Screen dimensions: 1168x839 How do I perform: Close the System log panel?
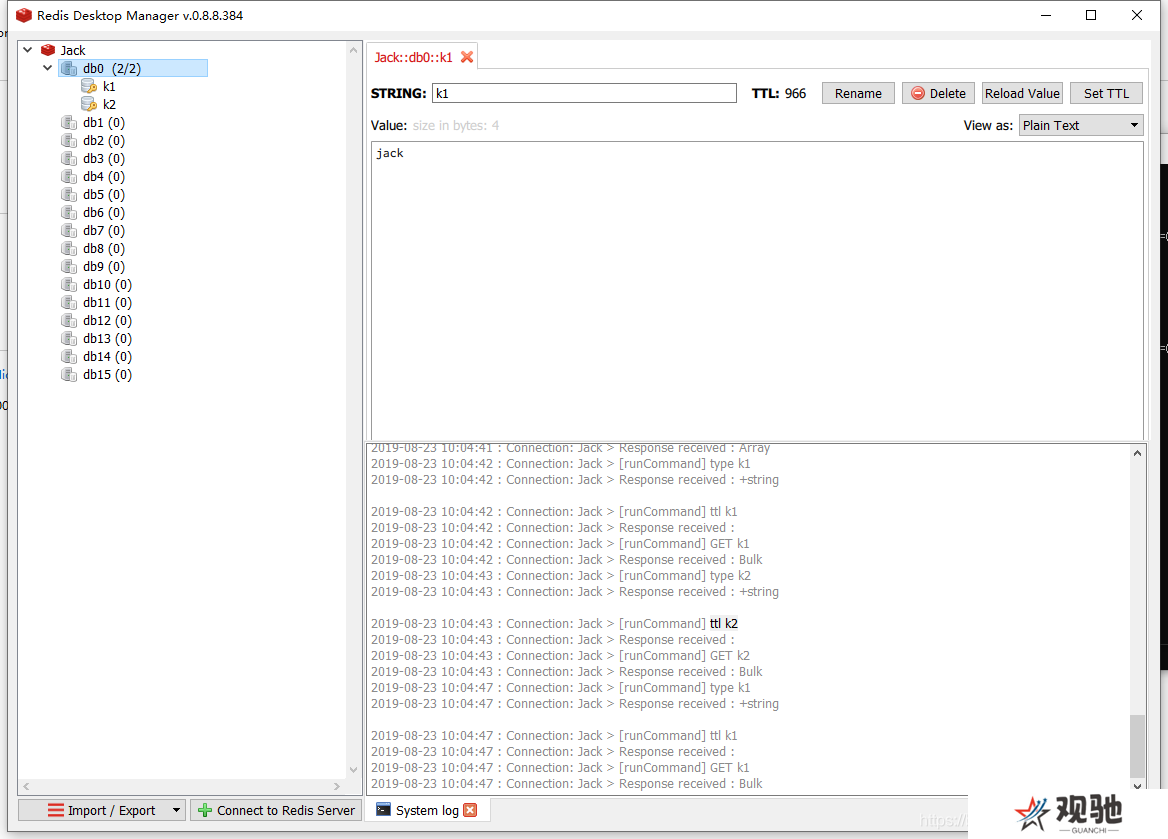(470, 810)
